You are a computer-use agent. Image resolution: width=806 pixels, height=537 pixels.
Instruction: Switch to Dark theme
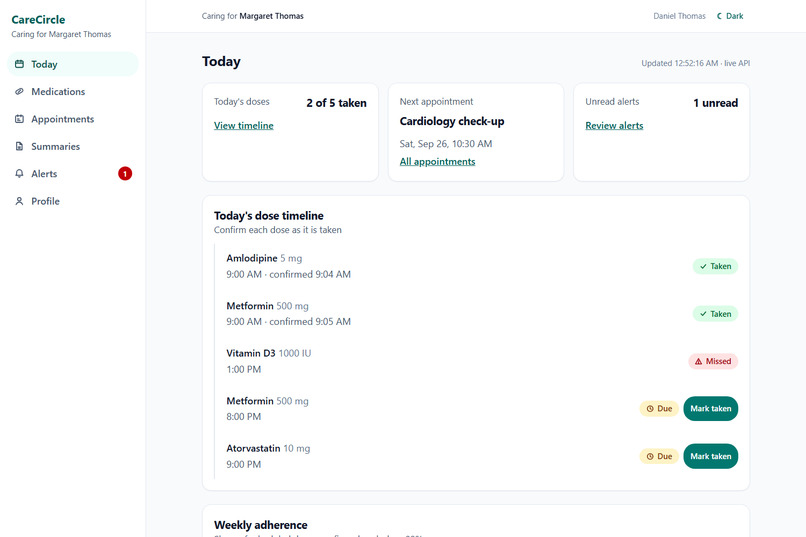click(x=730, y=16)
